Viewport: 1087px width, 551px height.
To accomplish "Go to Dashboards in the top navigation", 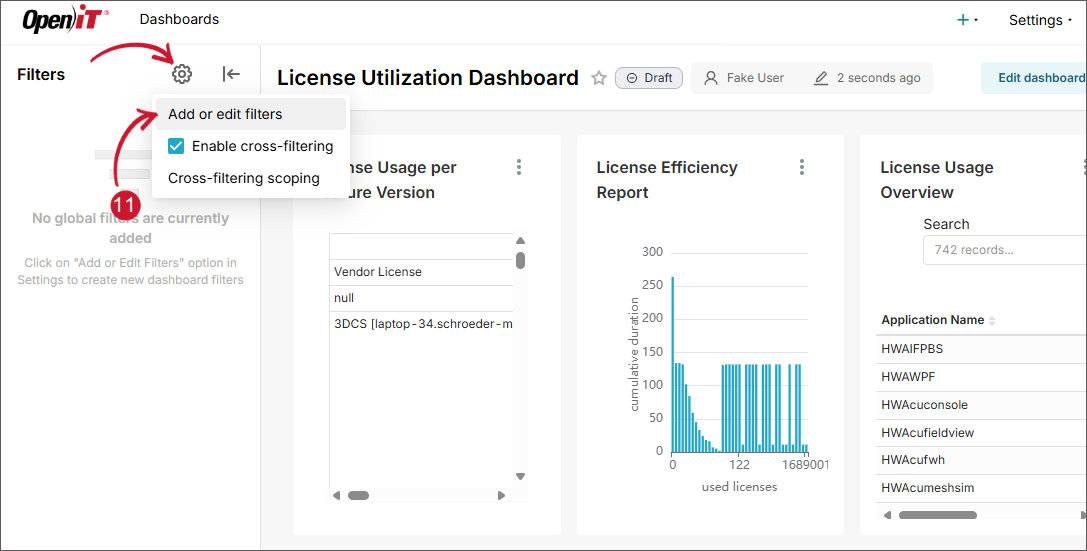I will (x=179, y=19).
